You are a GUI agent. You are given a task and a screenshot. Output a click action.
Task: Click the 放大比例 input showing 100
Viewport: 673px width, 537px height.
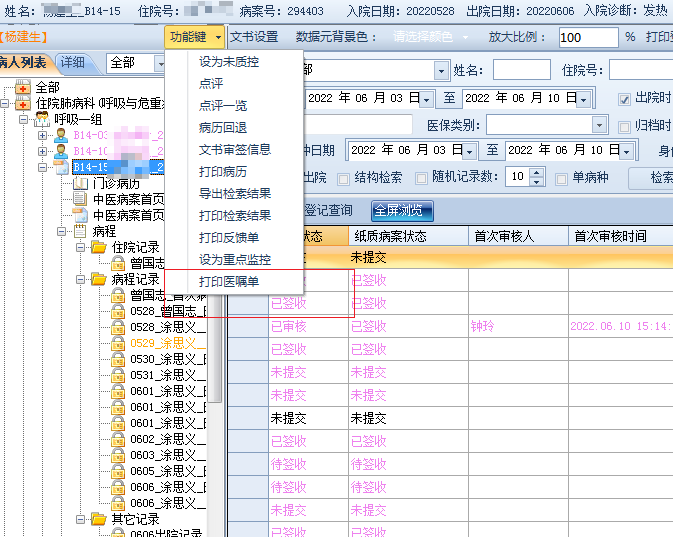588,38
